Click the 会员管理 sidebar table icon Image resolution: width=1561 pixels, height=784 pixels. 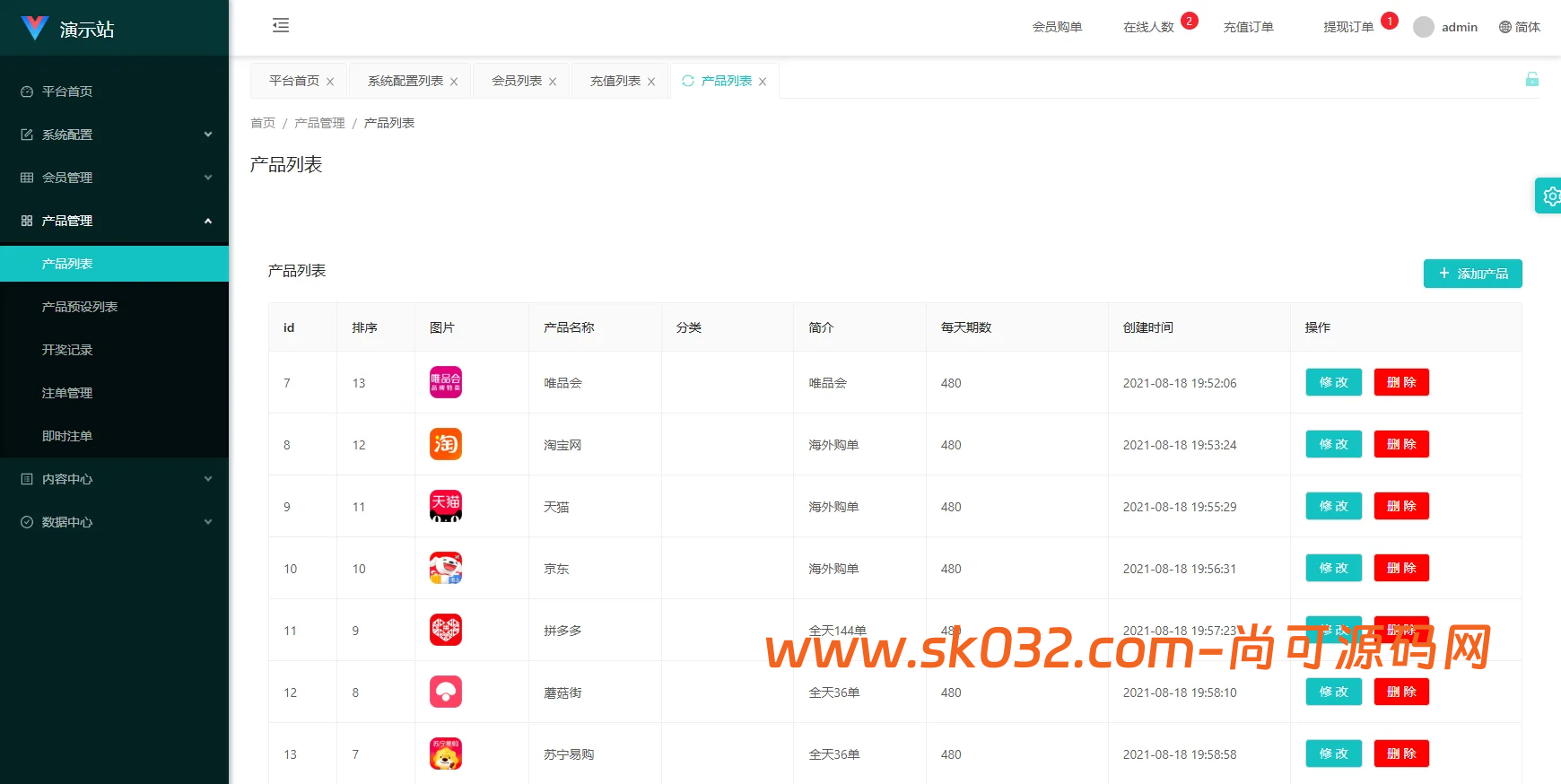point(27,178)
